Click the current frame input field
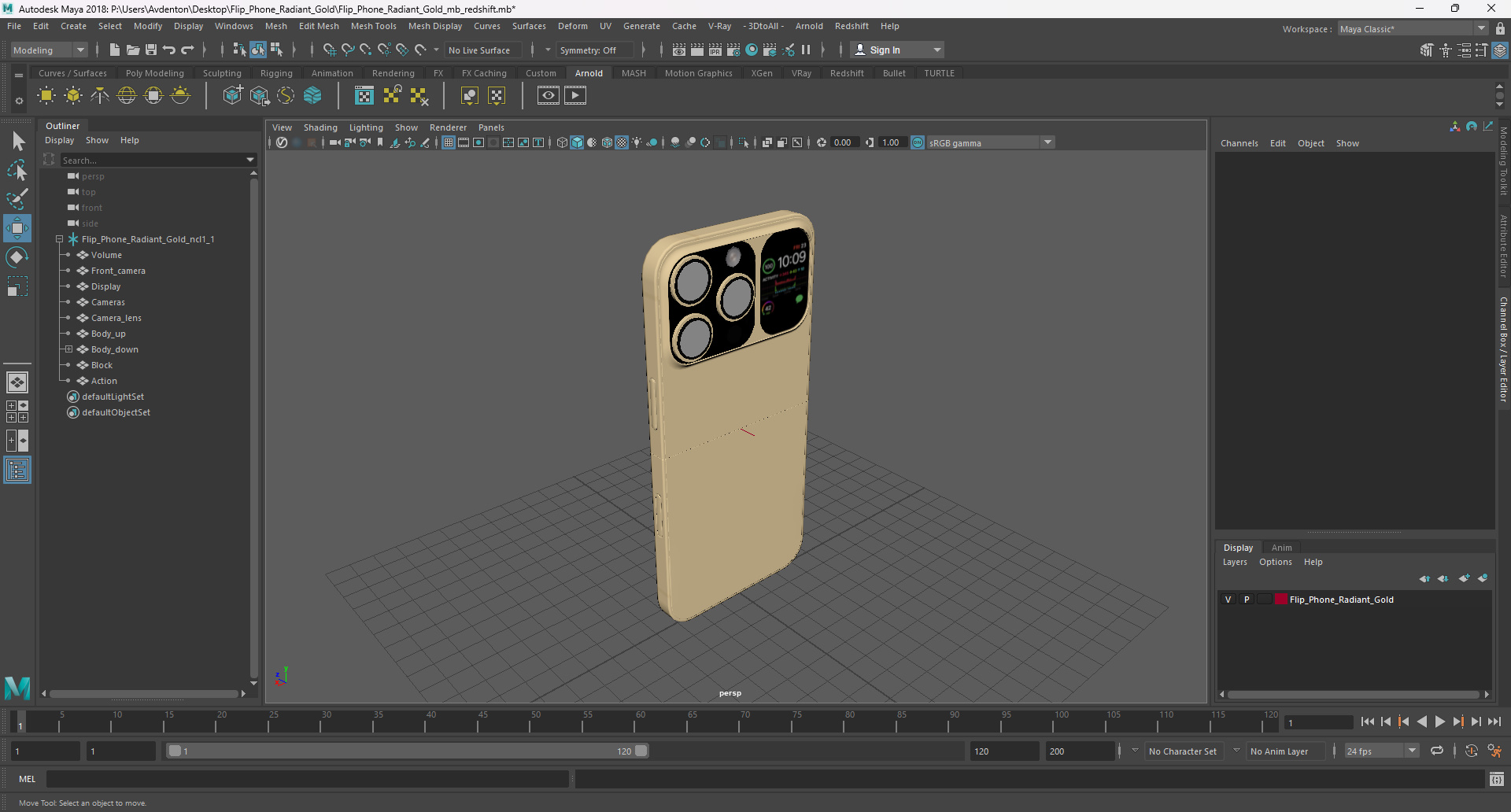 click(x=1318, y=722)
